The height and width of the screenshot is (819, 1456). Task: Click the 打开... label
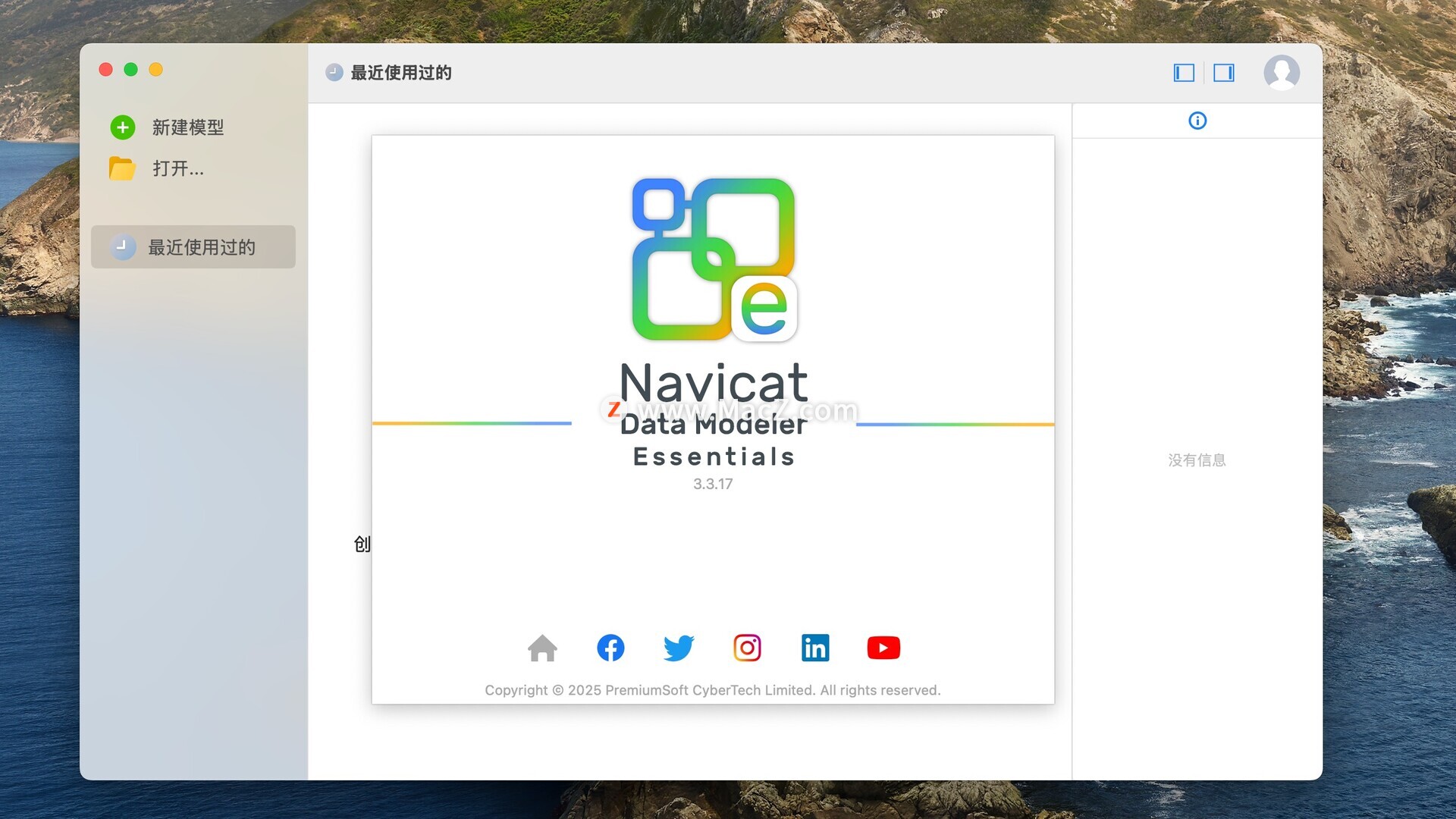[x=178, y=168]
